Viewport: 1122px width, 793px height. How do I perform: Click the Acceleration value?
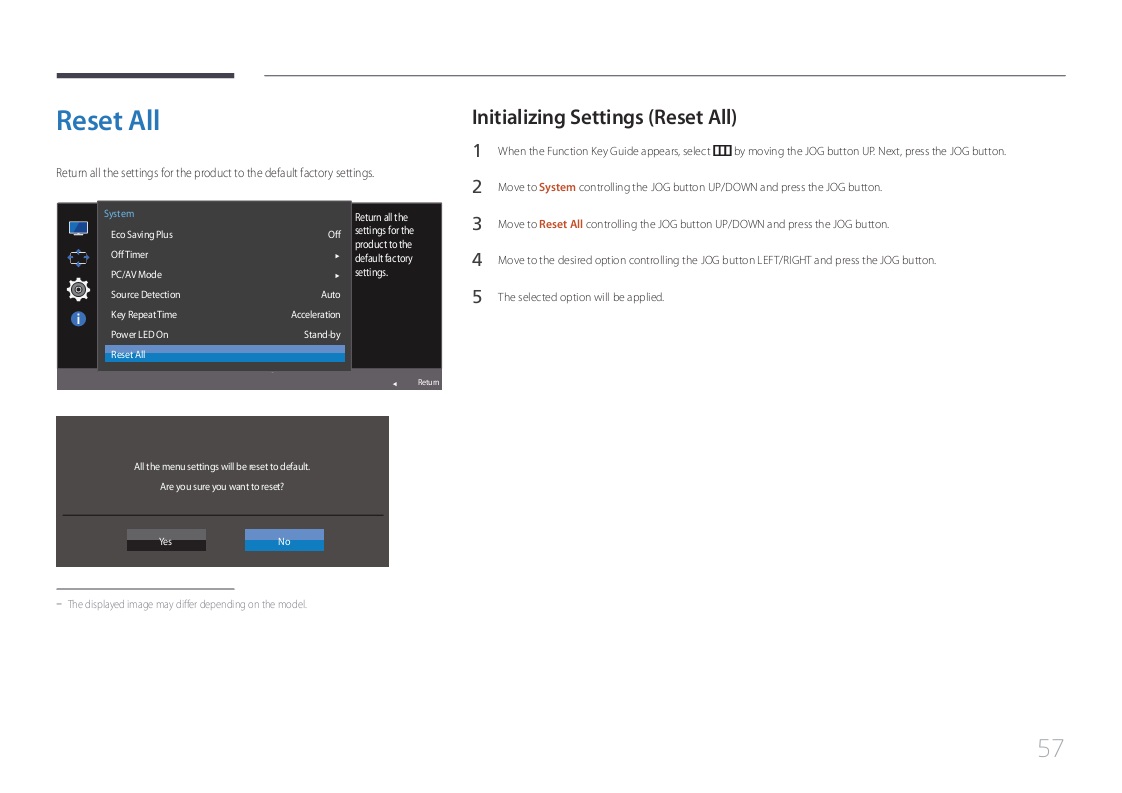(x=316, y=315)
